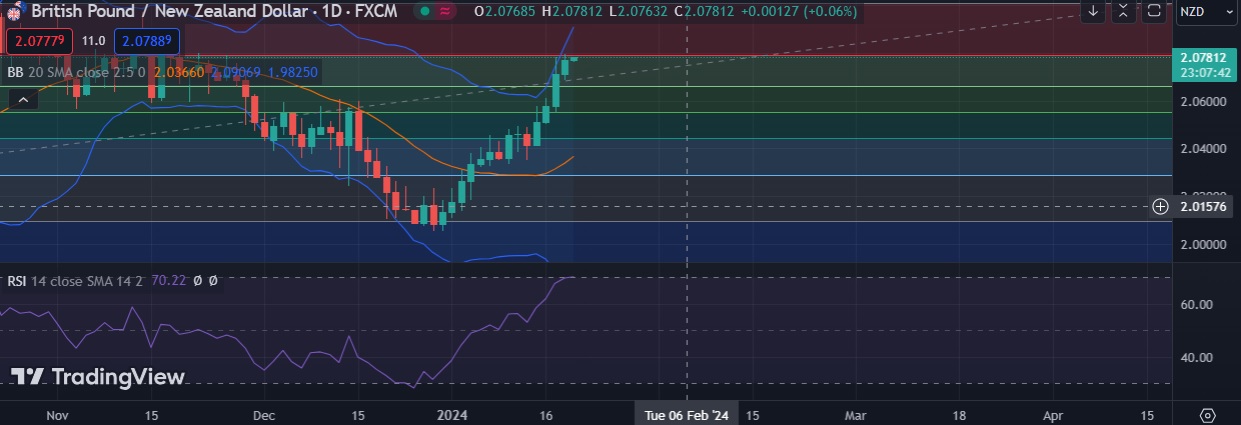Click the sell price button 2.07779
Image resolution: width=1241 pixels, height=425 pixels.
(41, 41)
